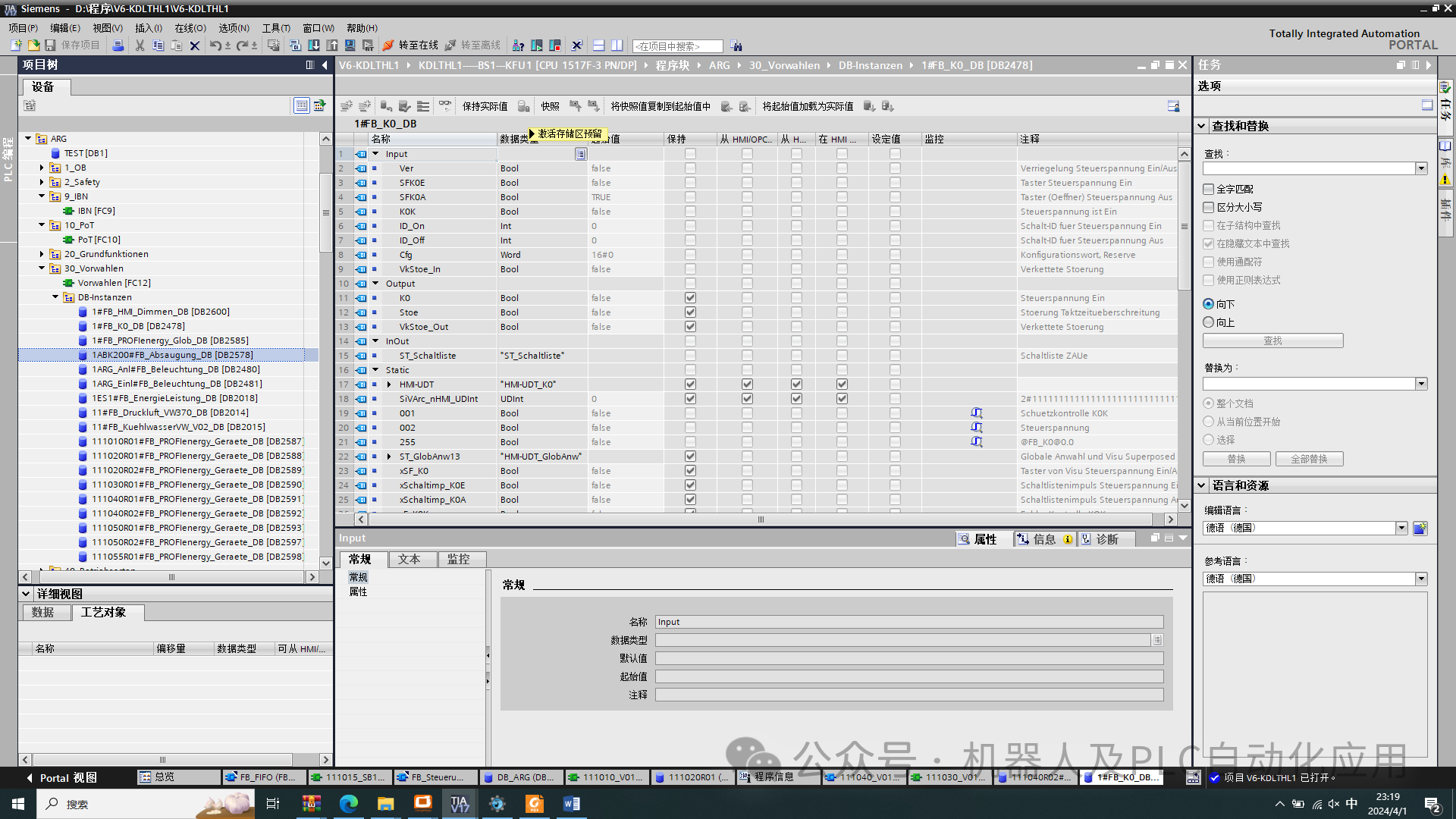Enable the 区分大小写 match case checkbox

point(1209,207)
